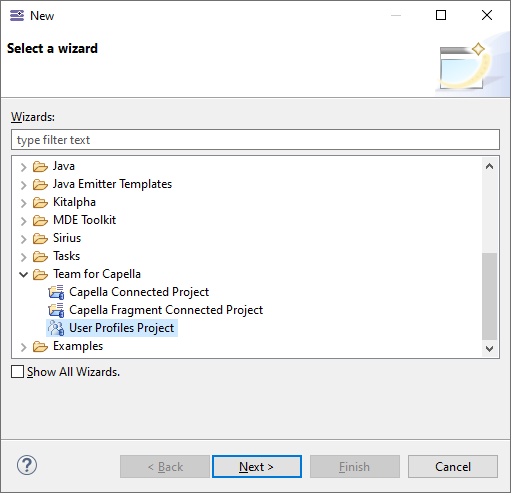Open the help question mark icon
Screen dimensions: 511x493
point(27,465)
